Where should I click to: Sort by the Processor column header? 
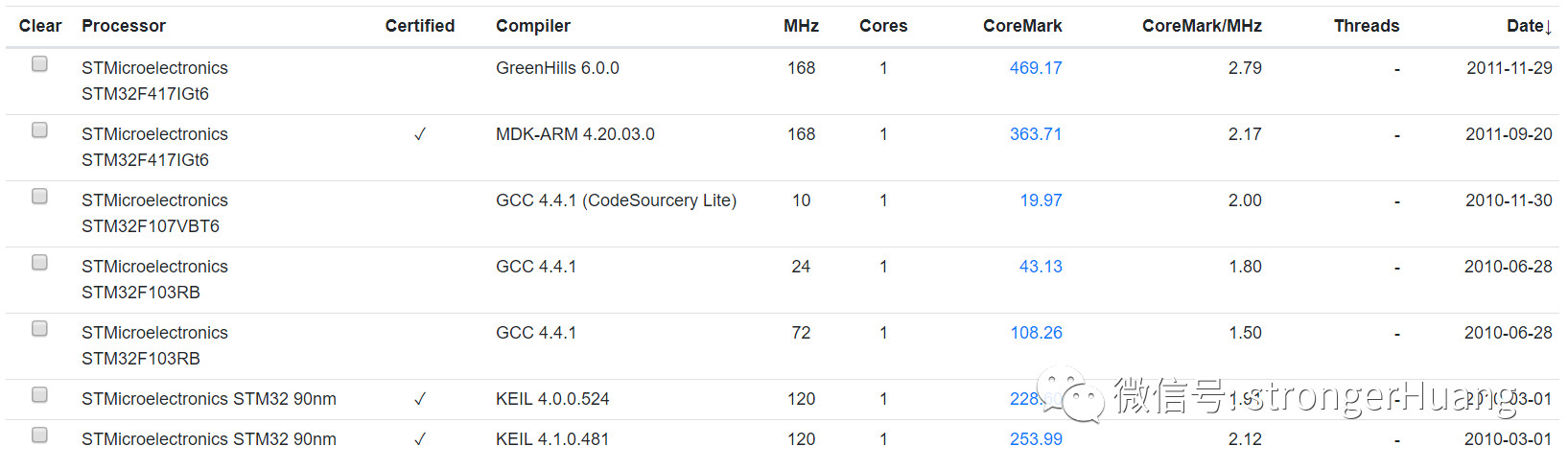[x=124, y=26]
